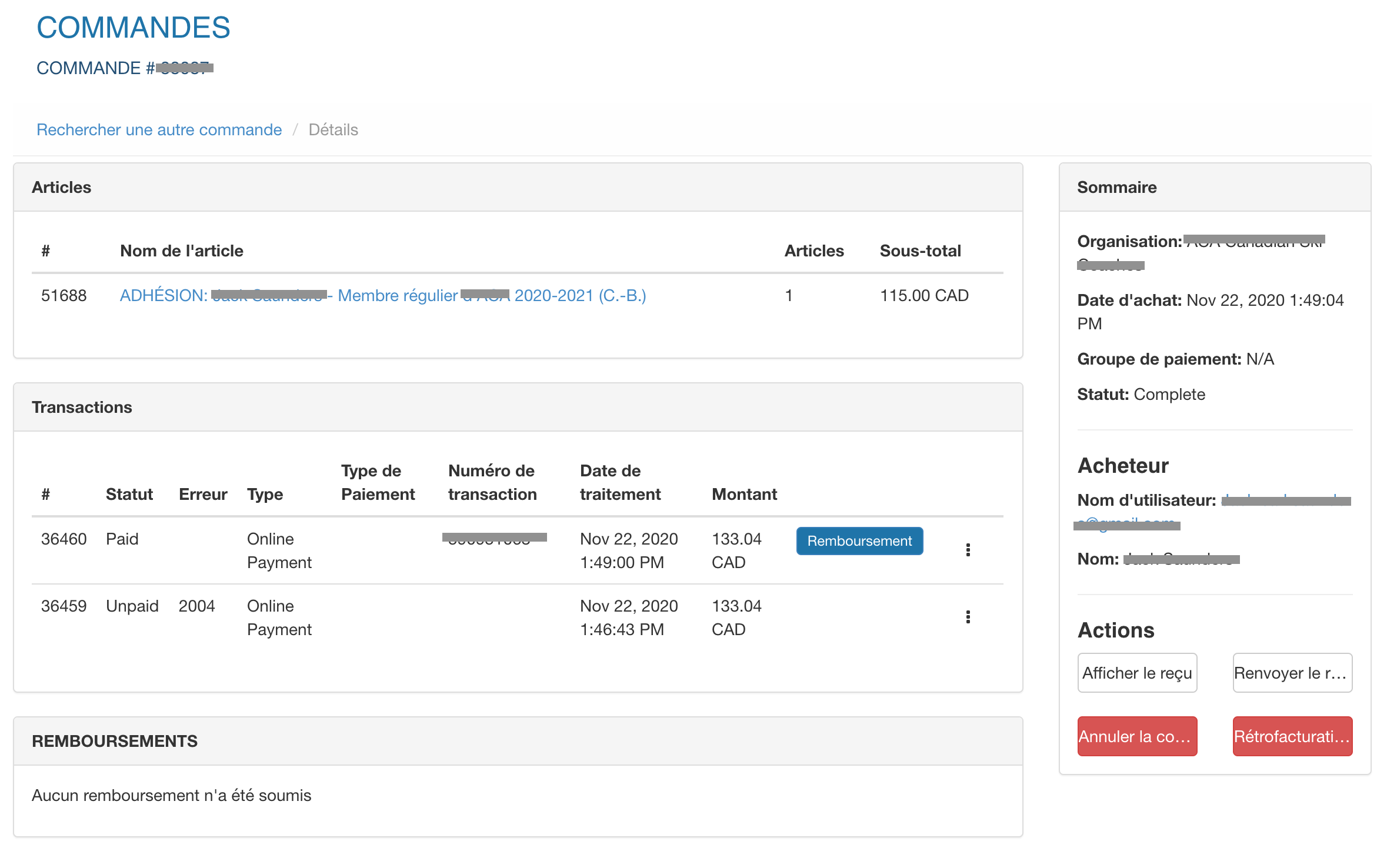Click the Détails breadcrumb item
The height and width of the screenshot is (868, 1387).
pyautogui.click(x=333, y=129)
